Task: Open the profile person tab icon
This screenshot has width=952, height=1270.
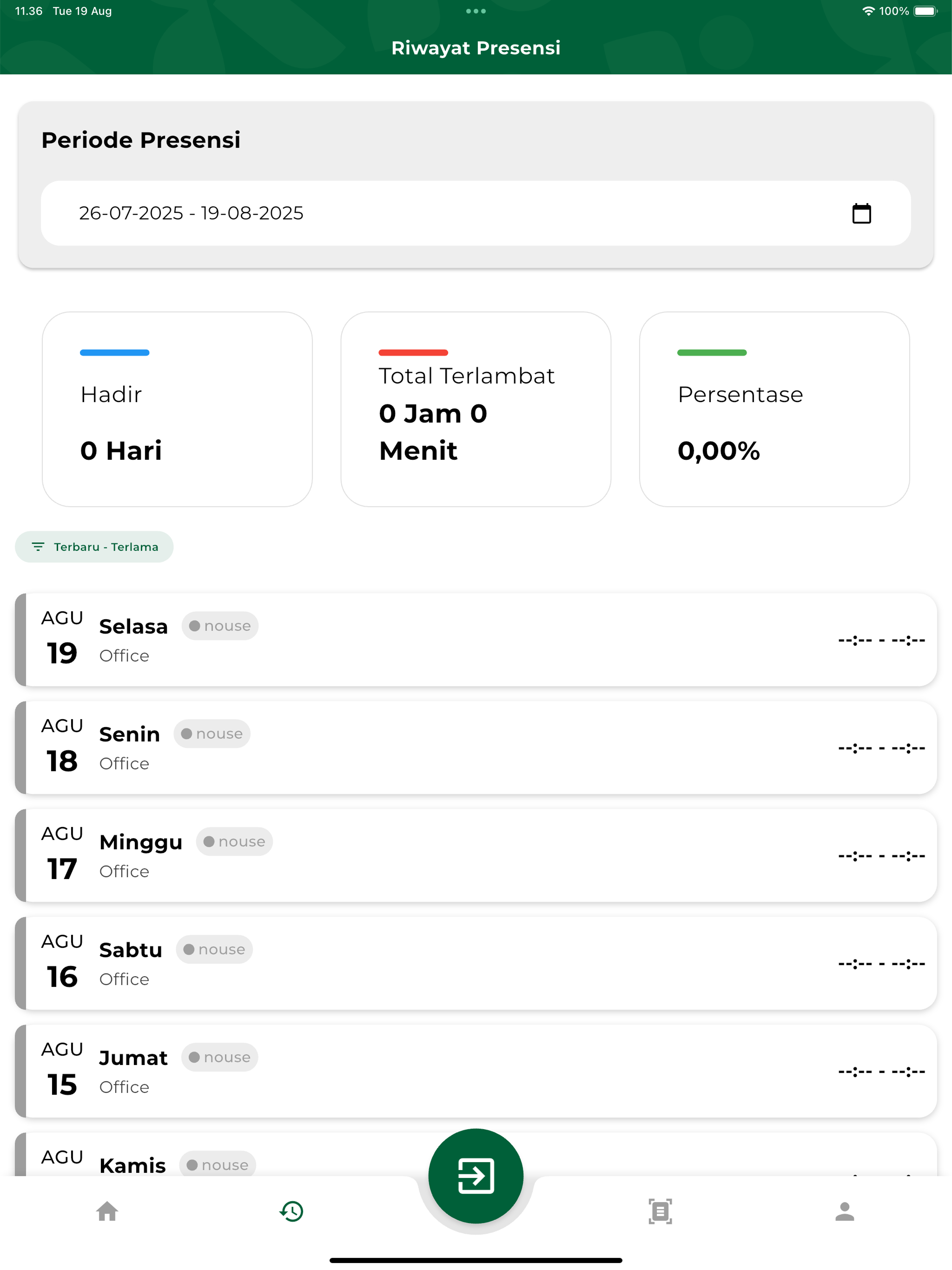Action: coord(845,1211)
